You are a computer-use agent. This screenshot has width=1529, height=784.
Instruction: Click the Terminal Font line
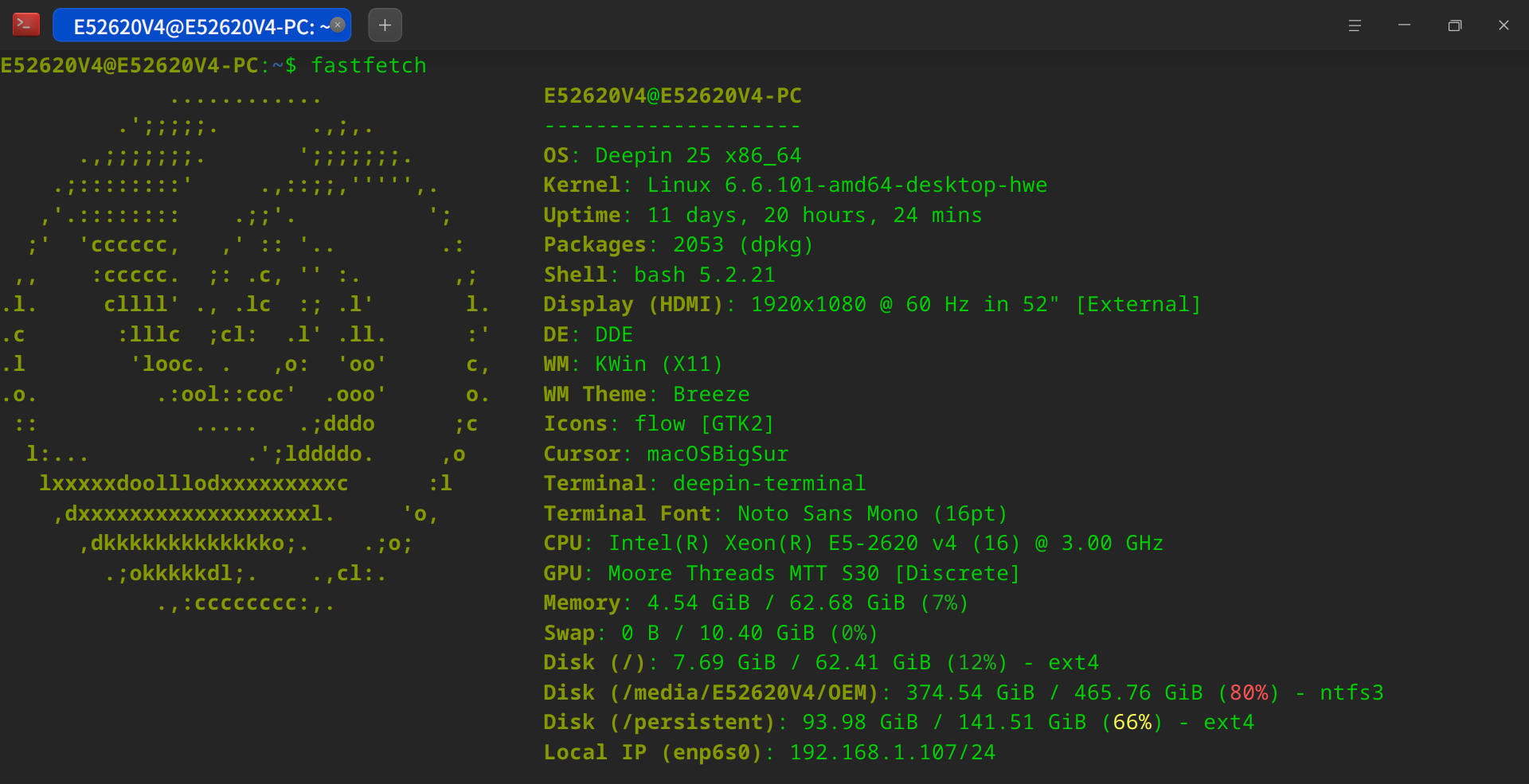[776, 513]
